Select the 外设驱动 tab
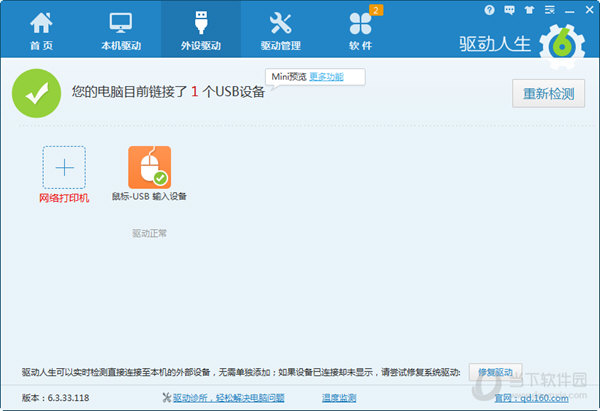The image size is (600, 411). [201, 31]
